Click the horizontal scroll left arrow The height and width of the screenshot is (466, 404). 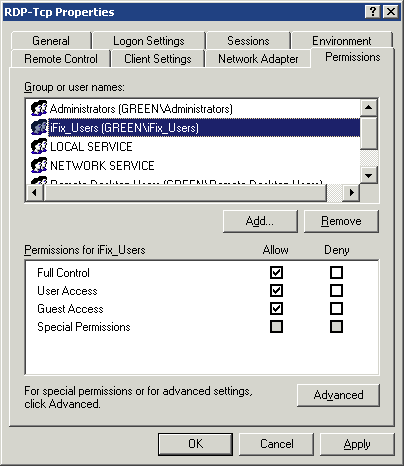click(35, 192)
